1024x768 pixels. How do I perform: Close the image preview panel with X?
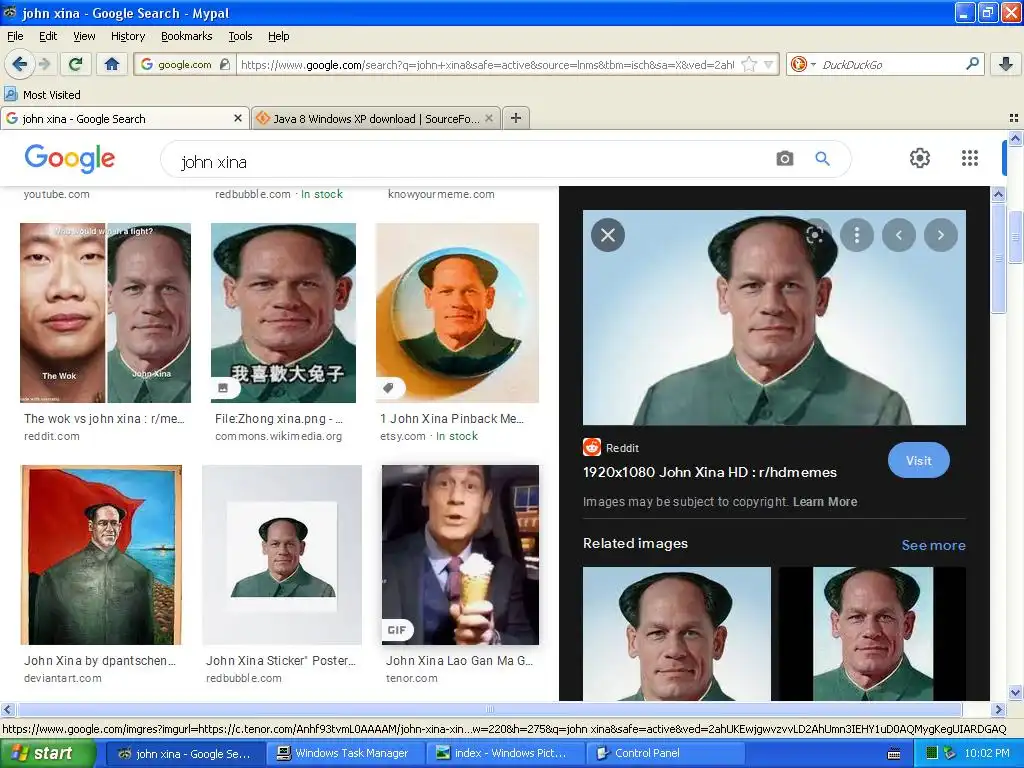click(608, 235)
